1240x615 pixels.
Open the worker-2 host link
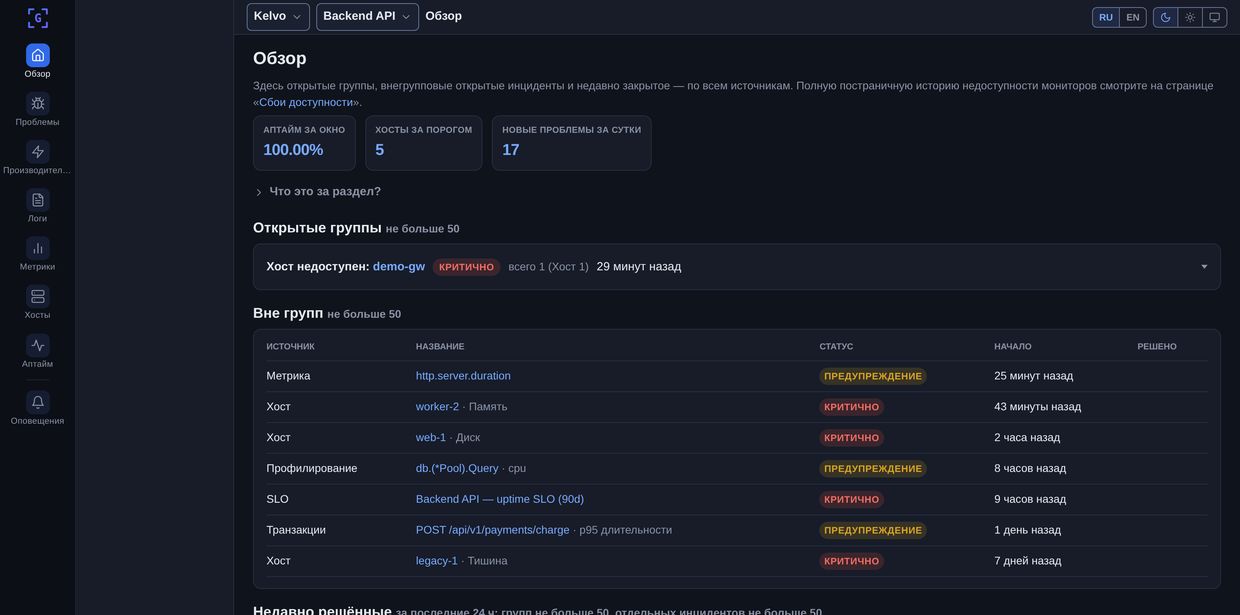437,407
